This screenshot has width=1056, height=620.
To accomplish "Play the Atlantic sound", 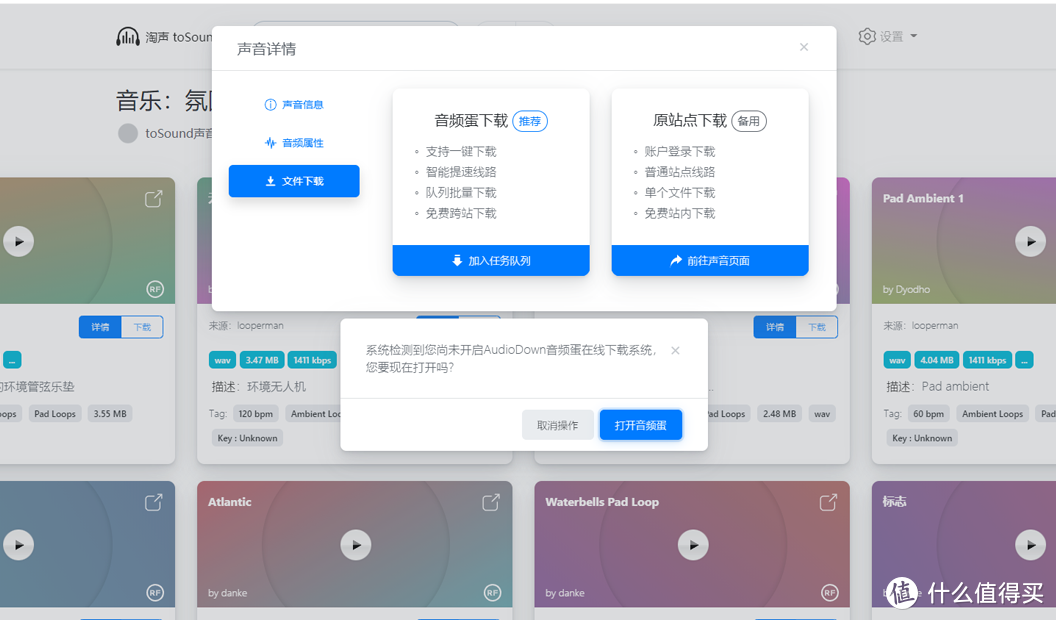I will click(356, 545).
